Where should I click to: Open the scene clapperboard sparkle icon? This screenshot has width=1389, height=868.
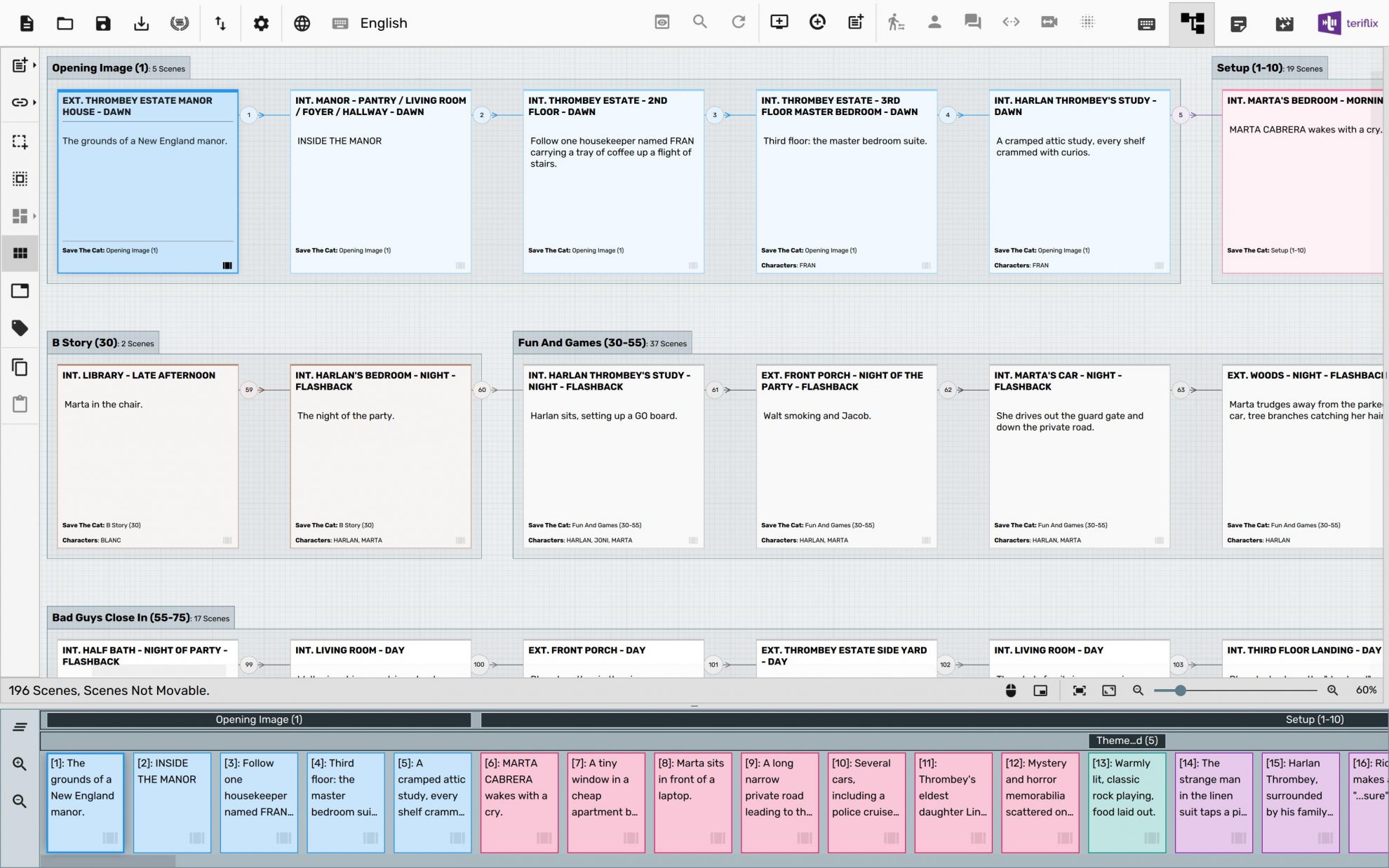pos(1284,24)
